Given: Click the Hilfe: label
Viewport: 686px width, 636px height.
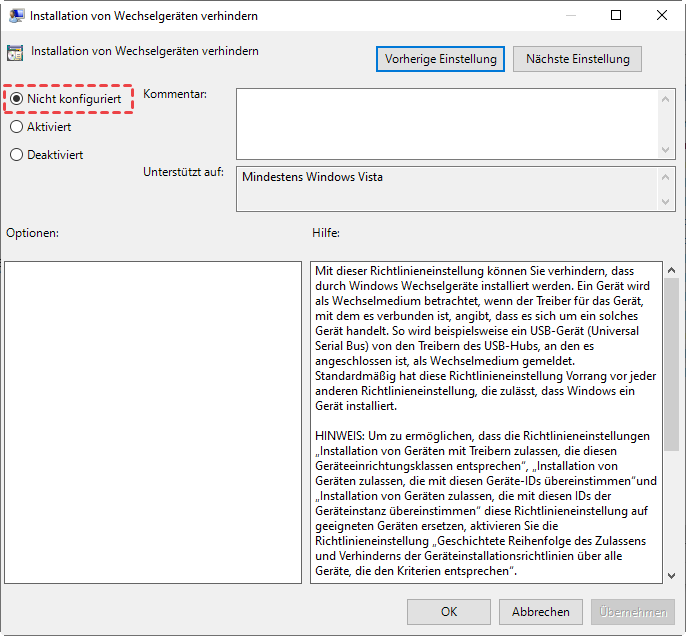Looking at the screenshot, I should coord(326,233).
